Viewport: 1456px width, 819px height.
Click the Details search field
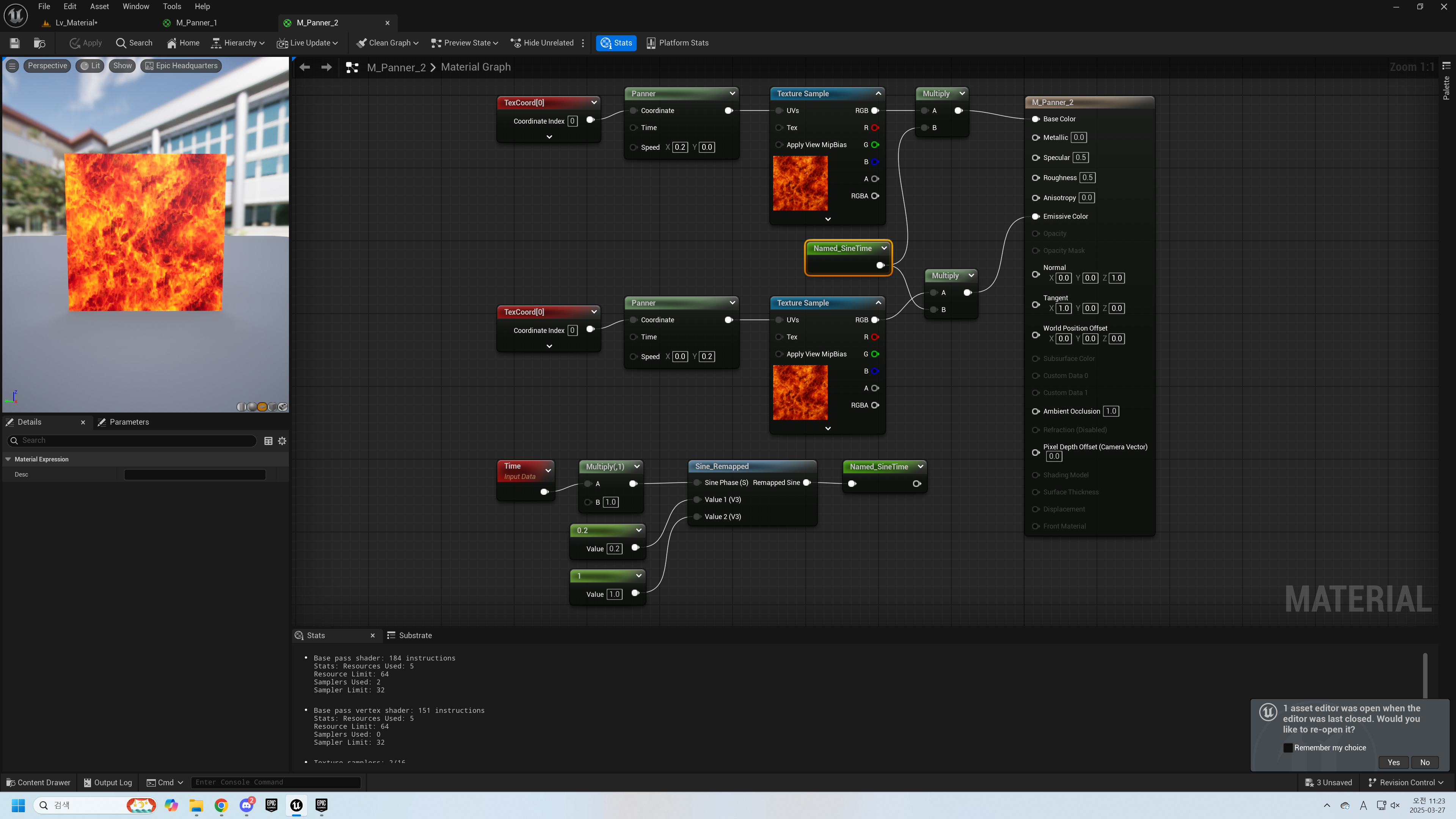tap(132, 441)
